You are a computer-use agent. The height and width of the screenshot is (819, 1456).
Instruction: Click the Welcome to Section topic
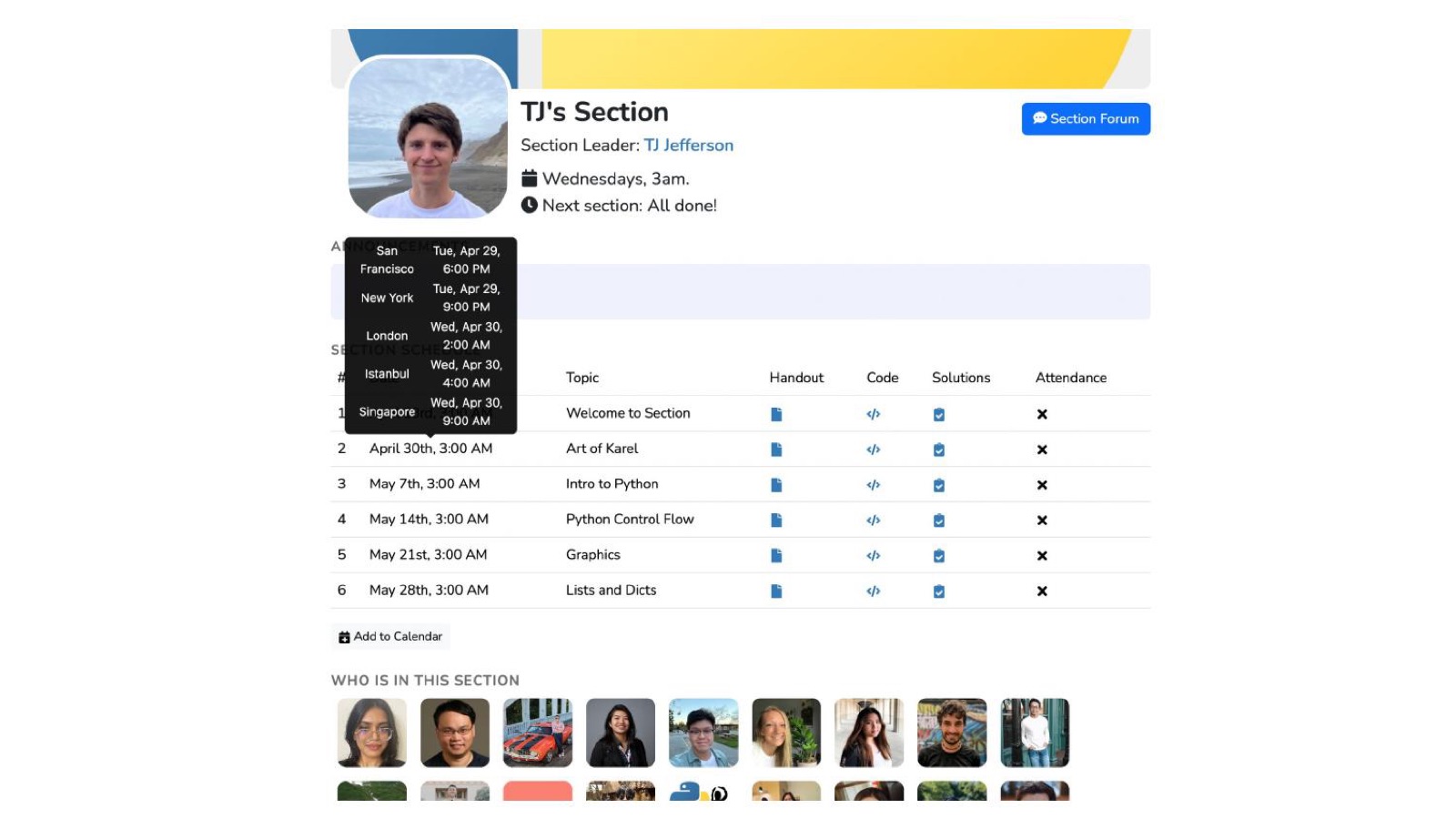pyautogui.click(x=628, y=413)
